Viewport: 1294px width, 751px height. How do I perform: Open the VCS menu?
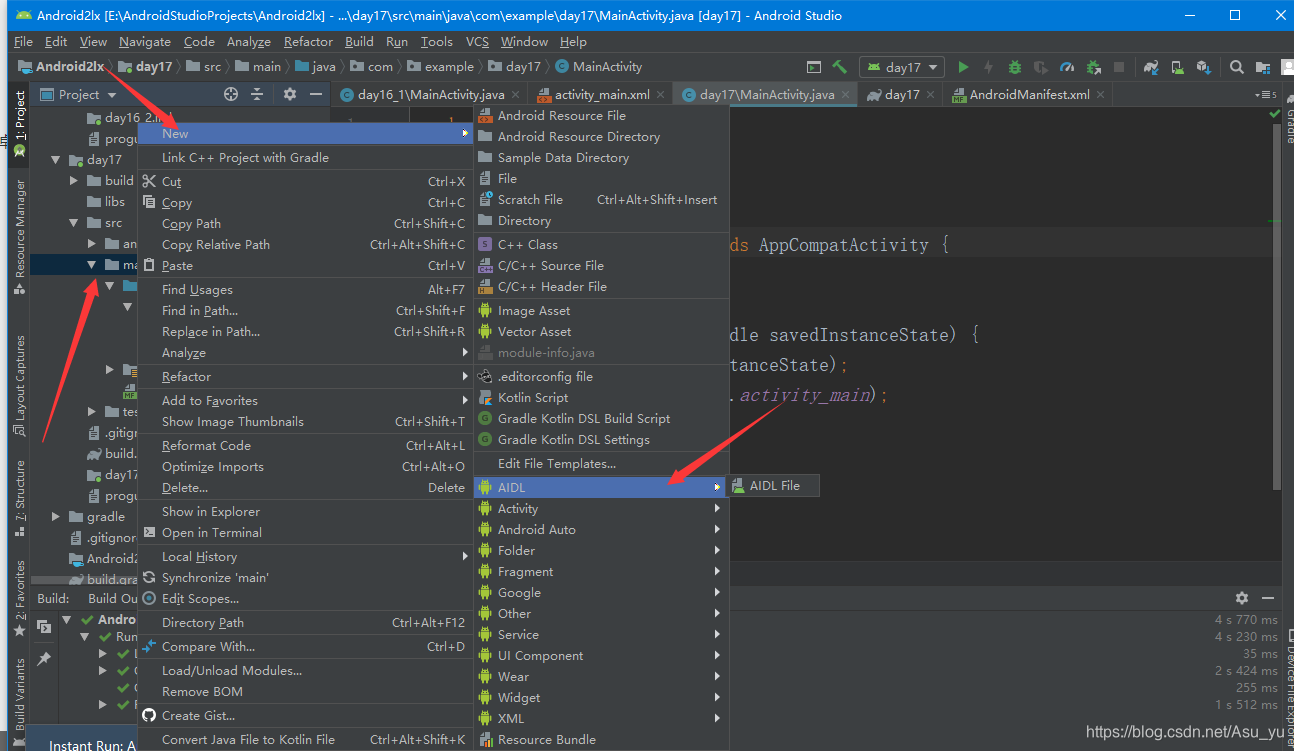coord(477,42)
